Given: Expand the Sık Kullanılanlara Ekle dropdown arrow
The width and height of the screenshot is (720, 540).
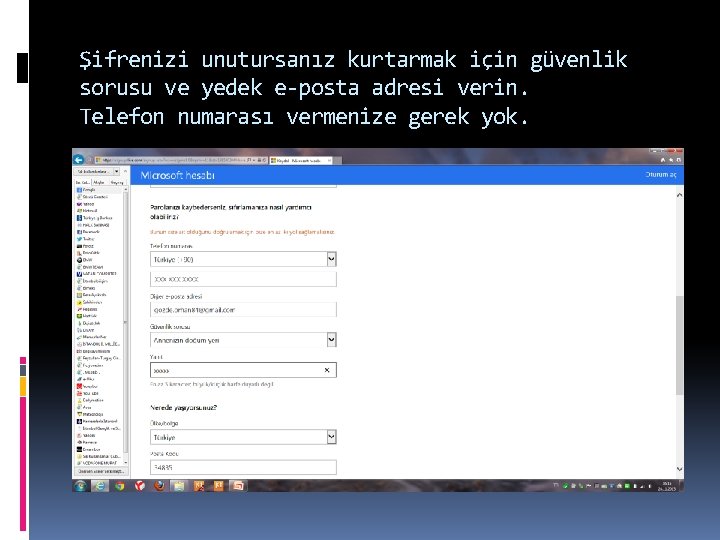Looking at the screenshot, I should pyautogui.click(x=117, y=171).
